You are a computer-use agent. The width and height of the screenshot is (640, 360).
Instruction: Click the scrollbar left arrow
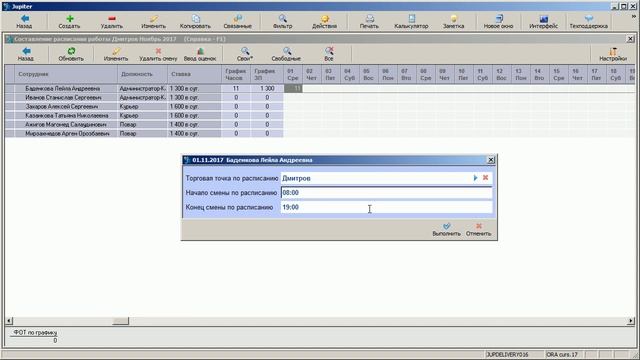(x=9, y=321)
